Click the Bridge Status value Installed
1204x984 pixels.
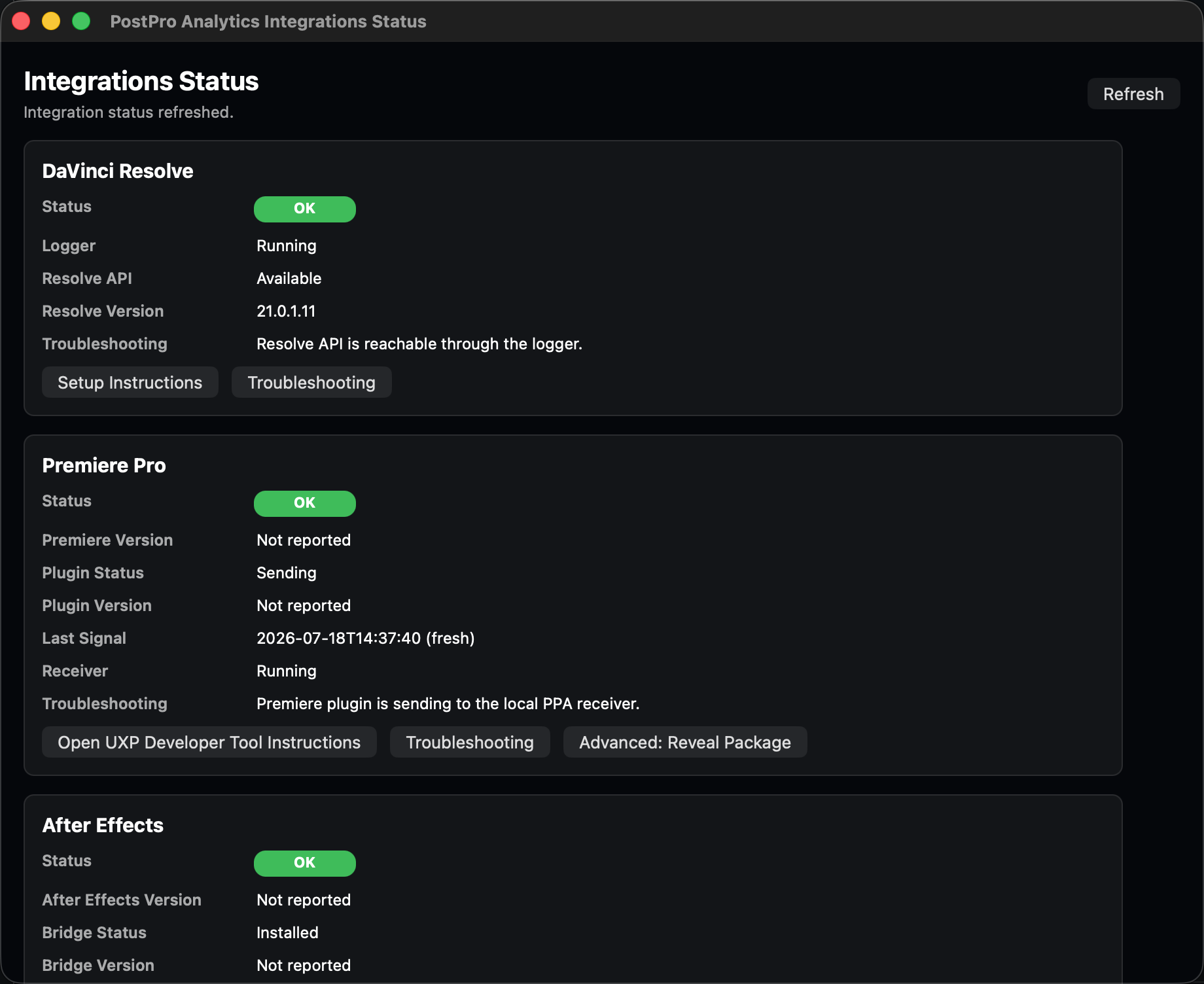287,933
